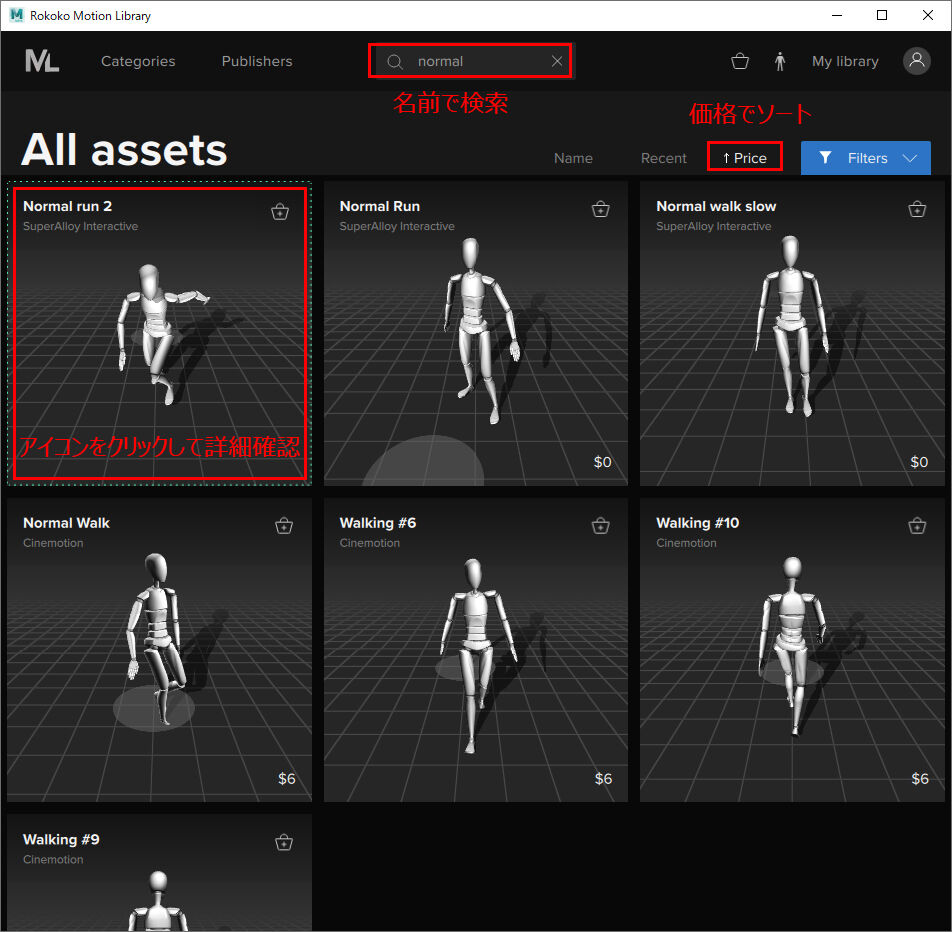
Task: Click the basket icon on Normal Run card
Action: pyautogui.click(x=601, y=208)
